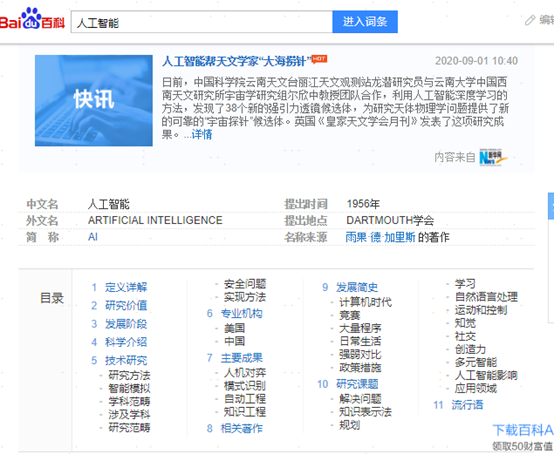Jump to subsection 学科范畴

click(x=129, y=401)
